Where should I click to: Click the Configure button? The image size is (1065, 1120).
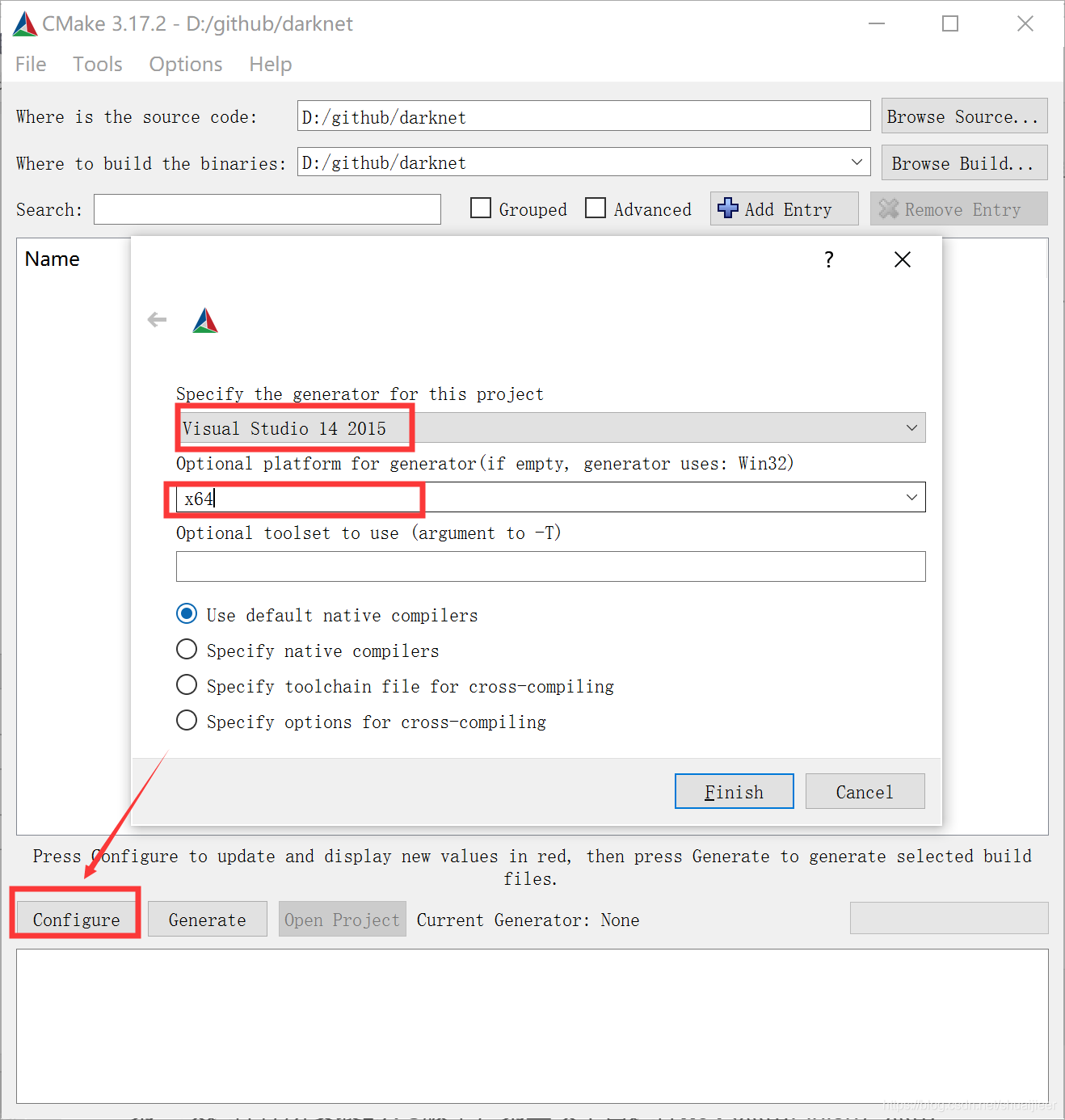[77, 920]
